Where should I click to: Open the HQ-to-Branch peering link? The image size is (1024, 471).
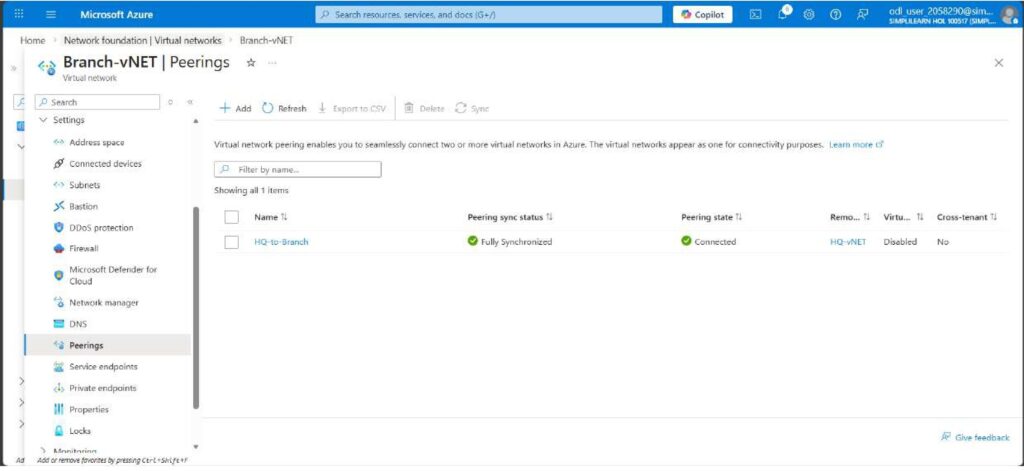click(x=281, y=242)
